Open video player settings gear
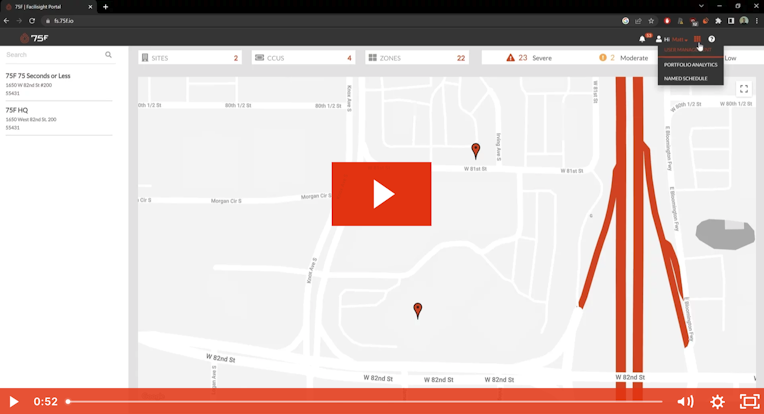Viewport: 764px width, 414px height. 717,401
